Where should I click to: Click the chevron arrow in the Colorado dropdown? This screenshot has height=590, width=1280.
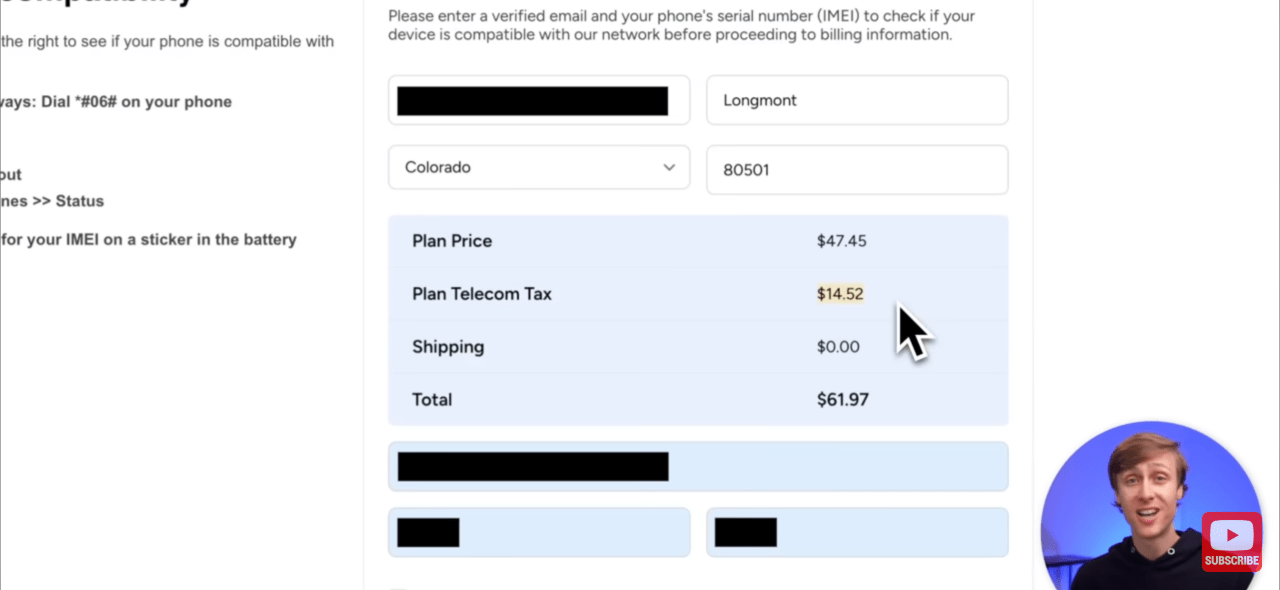(x=669, y=167)
